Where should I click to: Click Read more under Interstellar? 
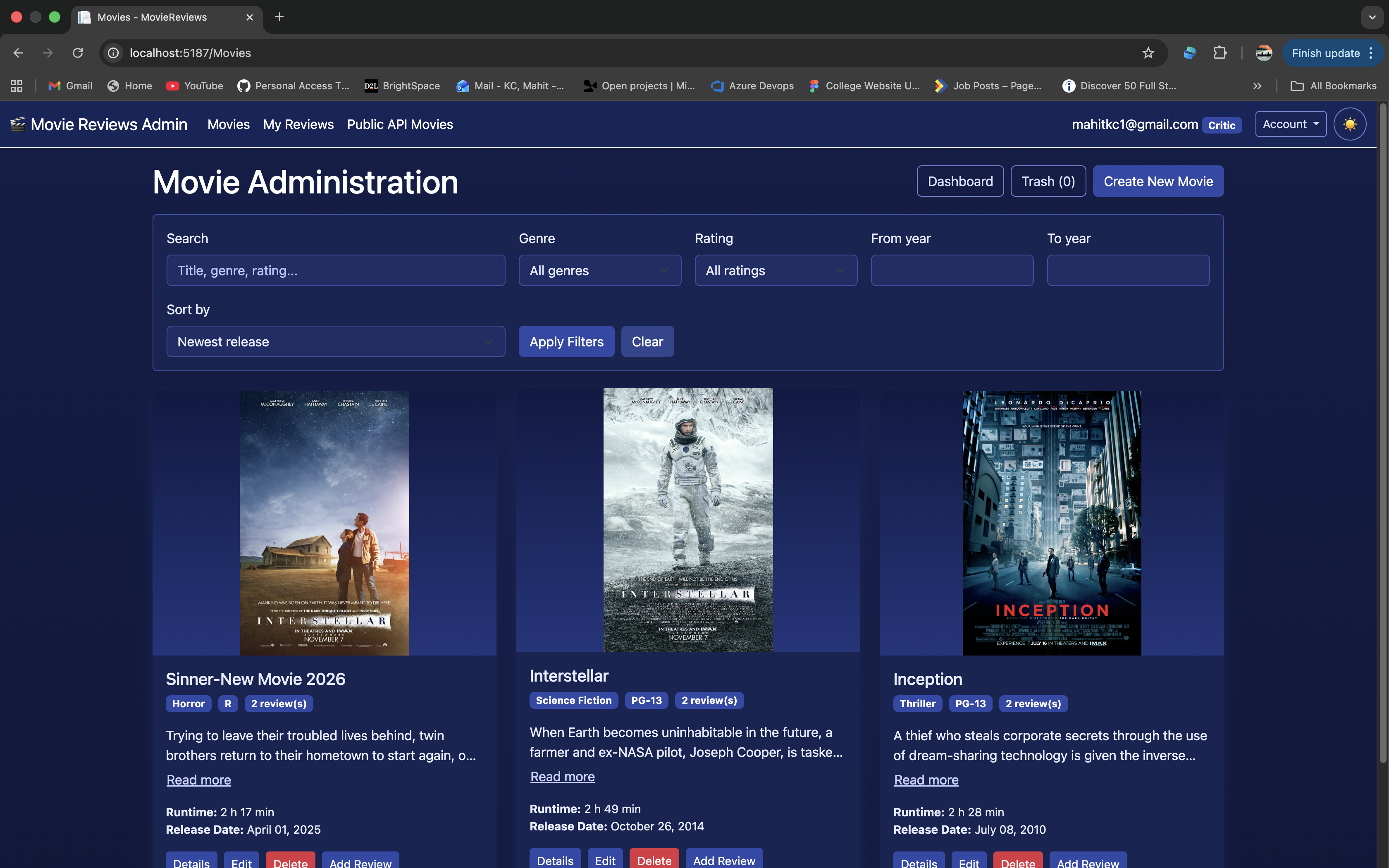(563, 776)
